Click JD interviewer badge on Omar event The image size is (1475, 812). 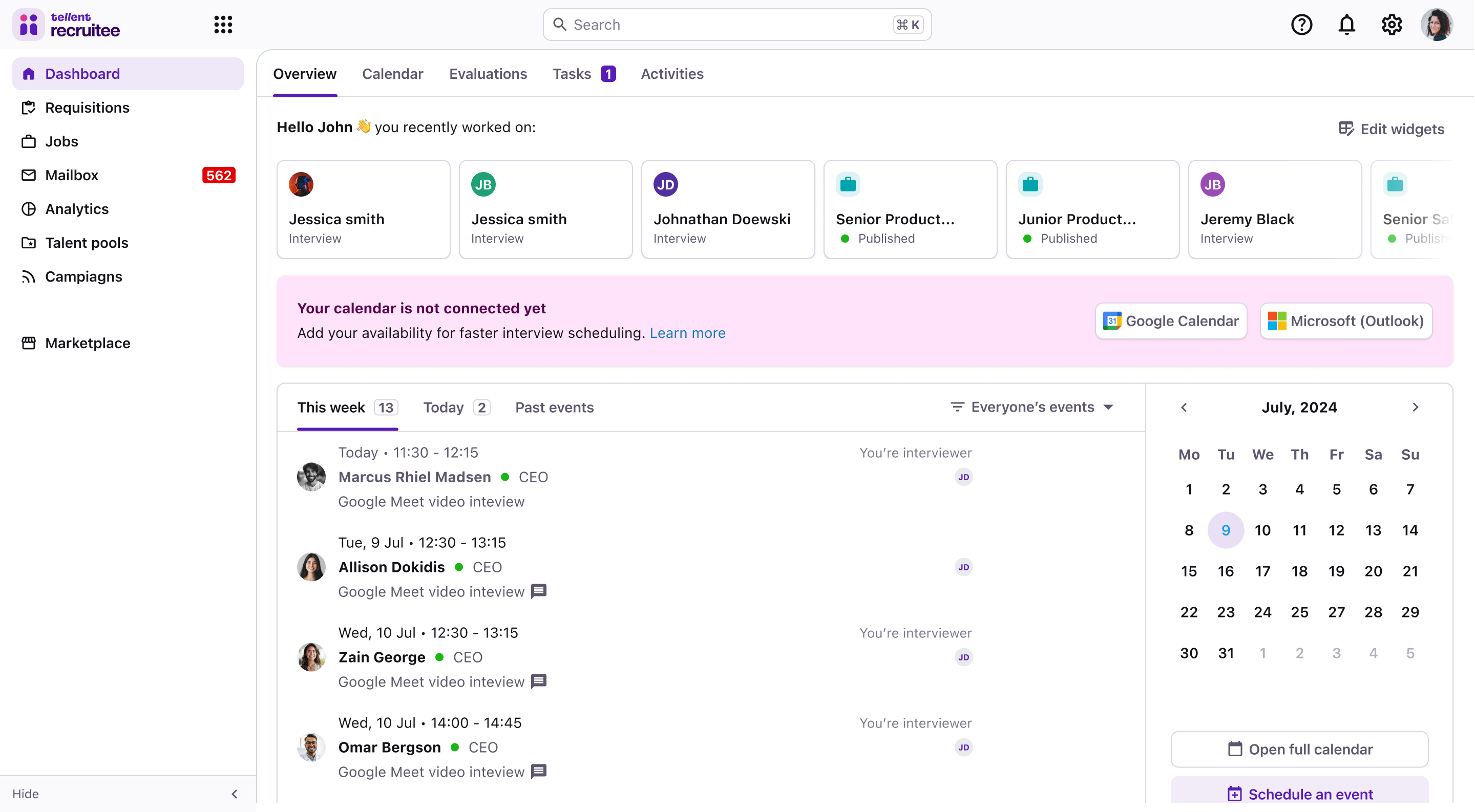coord(964,747)
